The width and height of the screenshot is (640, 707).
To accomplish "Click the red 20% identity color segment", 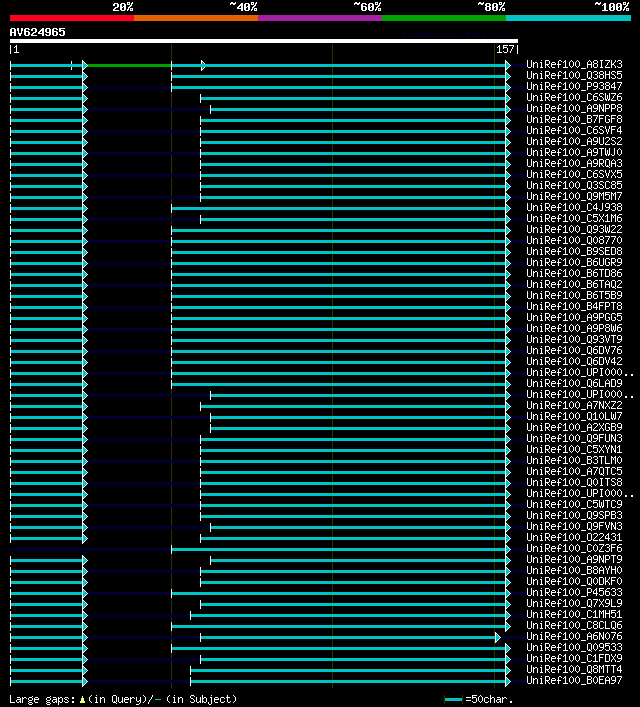I will 72,18.
